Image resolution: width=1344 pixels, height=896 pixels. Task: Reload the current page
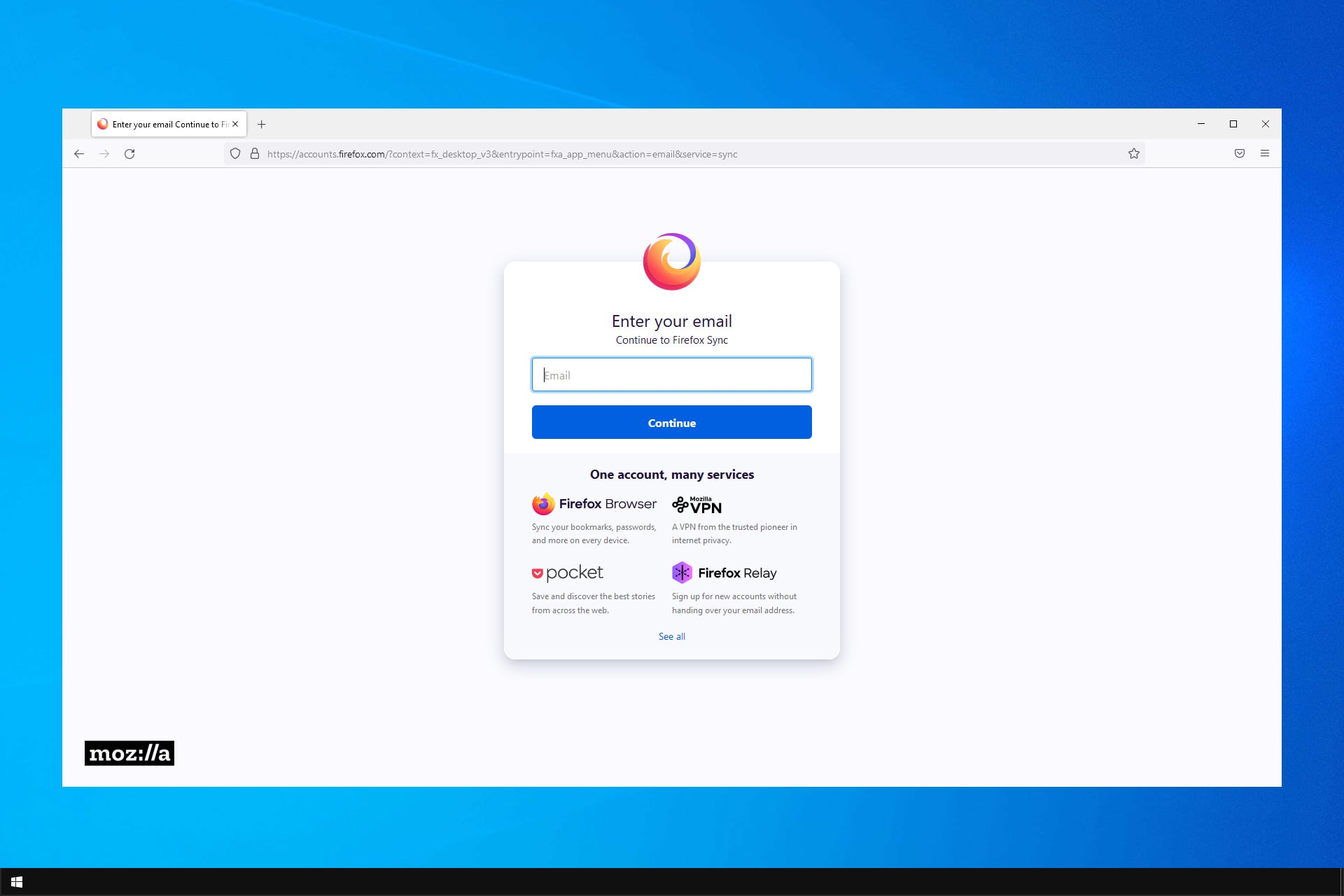pyautogui.click(x=129, y=154)
